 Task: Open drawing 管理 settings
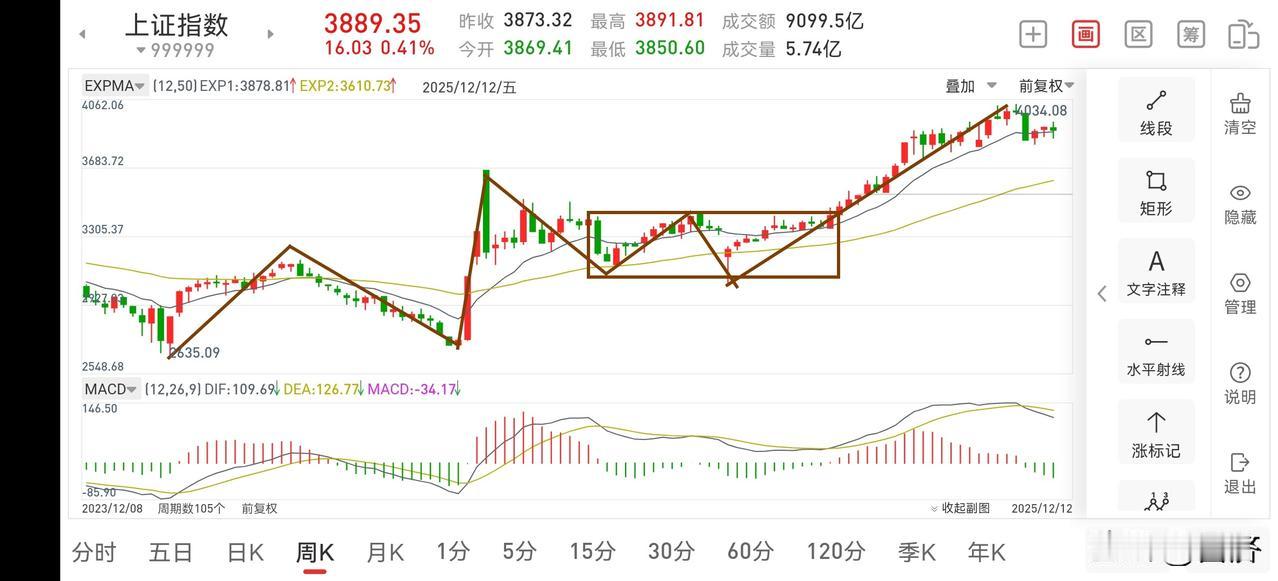[x=1240, y=294]
